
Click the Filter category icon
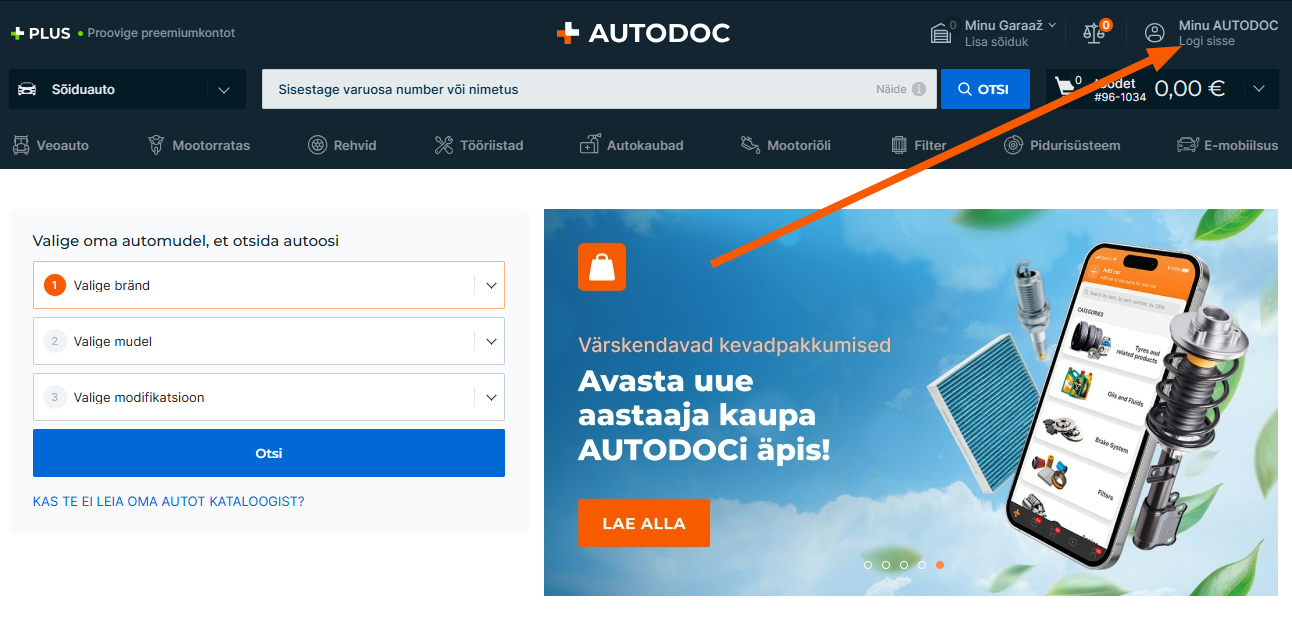click(899, 145)
